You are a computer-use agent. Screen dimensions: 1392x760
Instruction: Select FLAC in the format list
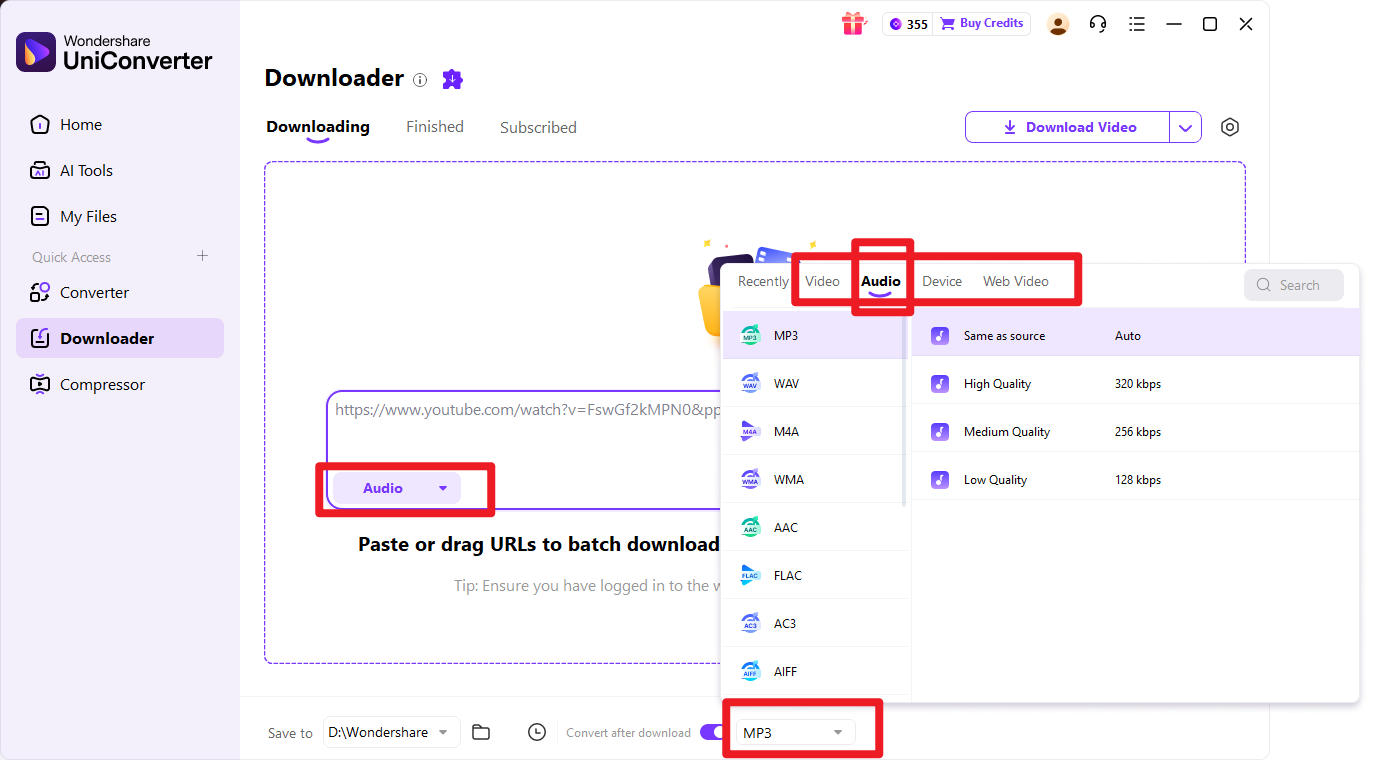[815, 575]
